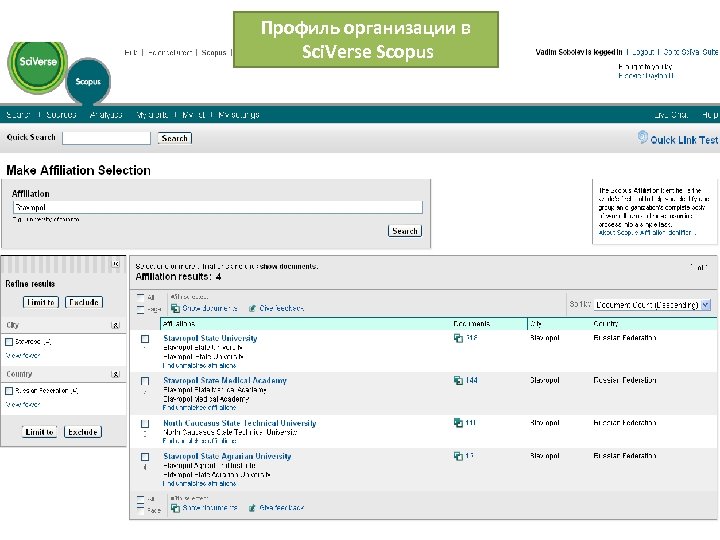720x540 pixels.
Task: Click View fewer under Country filter
Action: coord(22,405)
